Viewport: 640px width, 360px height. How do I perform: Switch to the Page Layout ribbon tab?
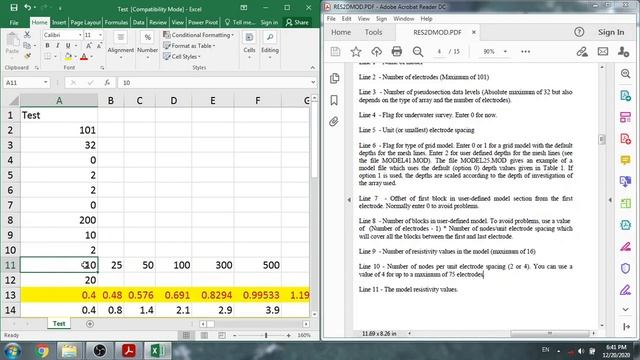[85, 22]
